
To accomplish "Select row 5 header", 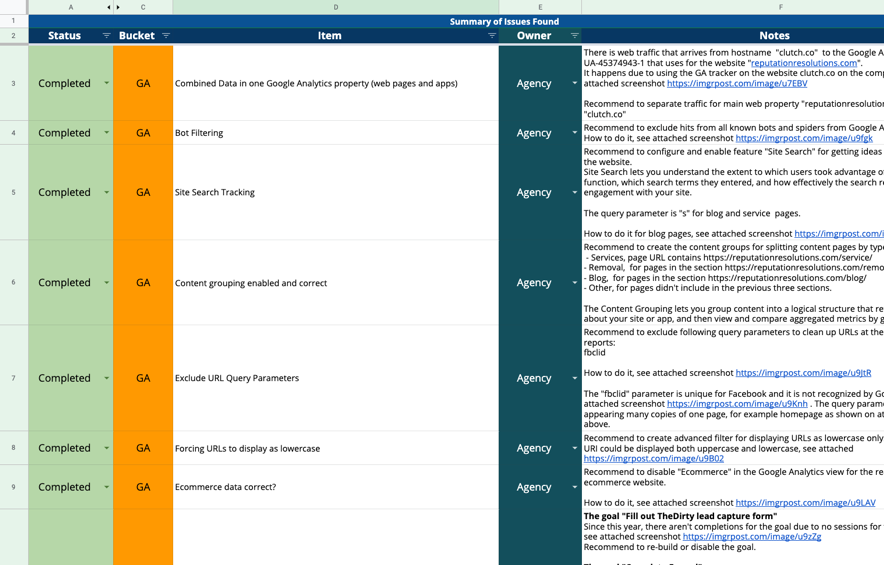I will (14, 192).
